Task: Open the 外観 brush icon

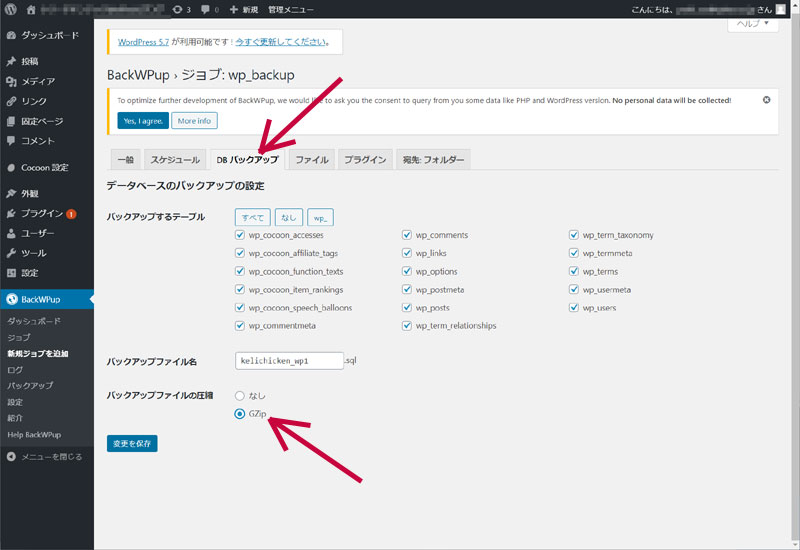Action: coord(11,193)
